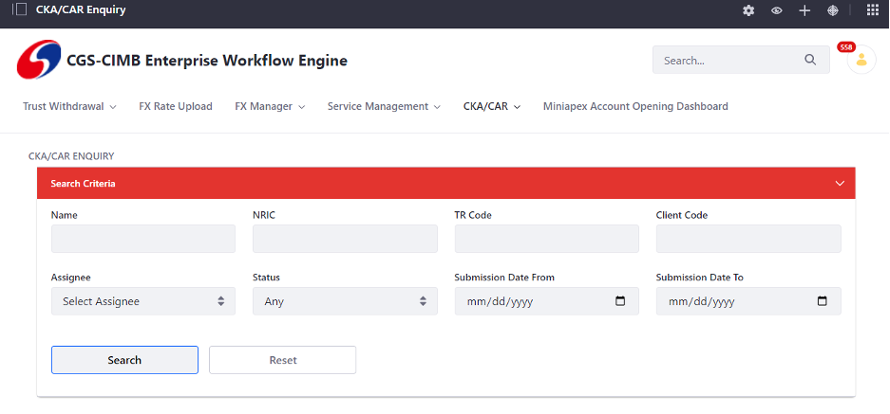Image resolution: width=890 pixels, height=414 pixels.
Task: Click the CKA/CAR Enquiry page title
Action: pos(81,10)
